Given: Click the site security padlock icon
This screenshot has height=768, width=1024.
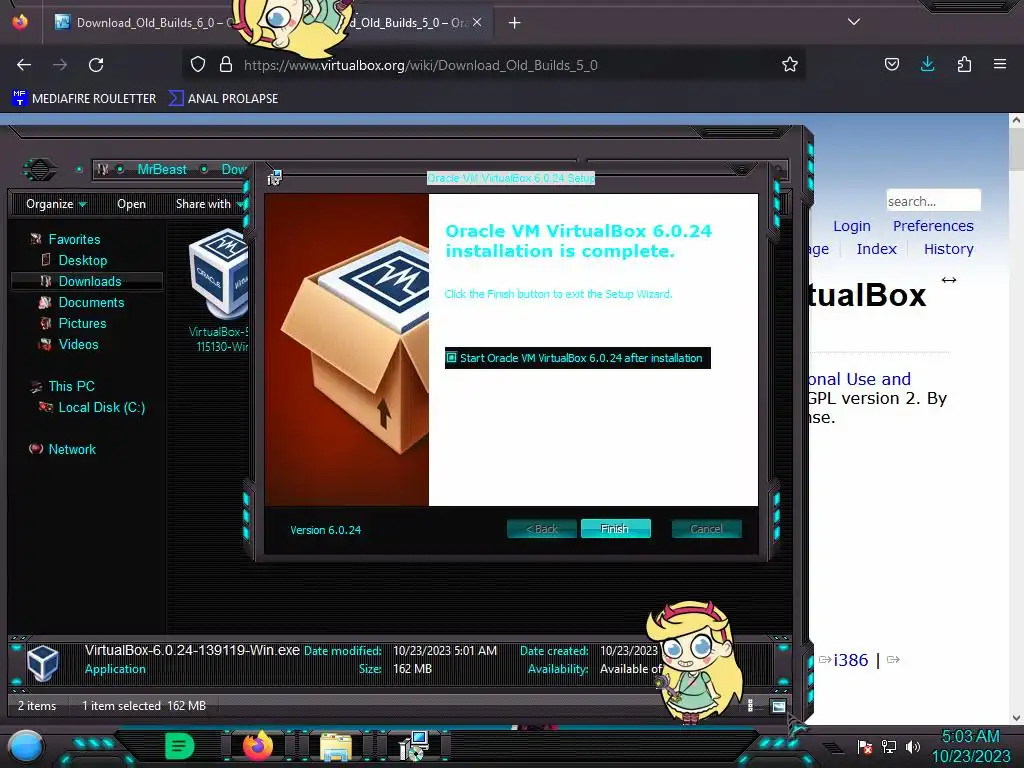Looking at the screenshot, I should 226,65.
